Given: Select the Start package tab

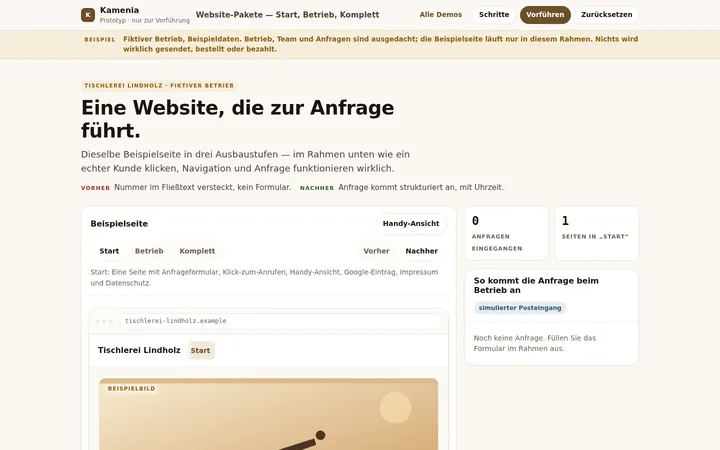Looking at the screenshot, I should pyautogui.click(x=109, y=251).
